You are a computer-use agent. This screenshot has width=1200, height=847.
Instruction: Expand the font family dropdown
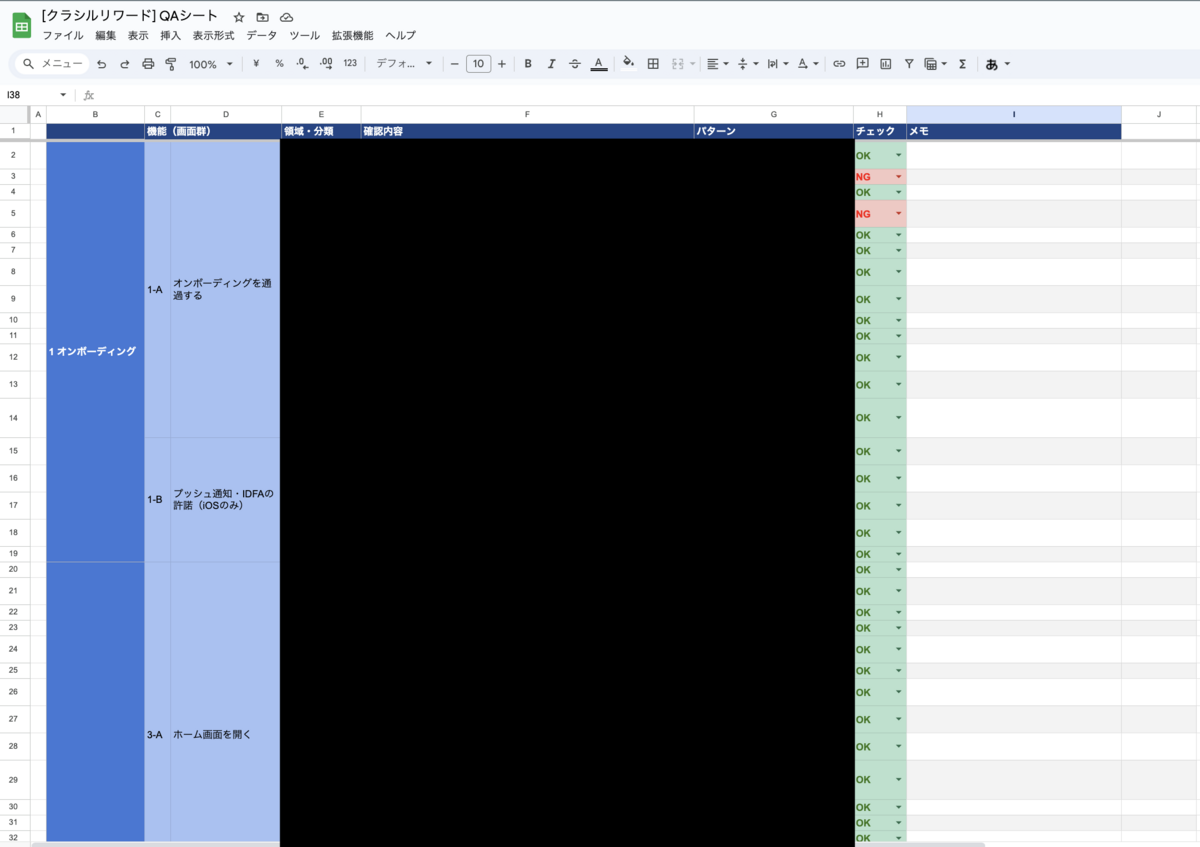pos(404,64)
